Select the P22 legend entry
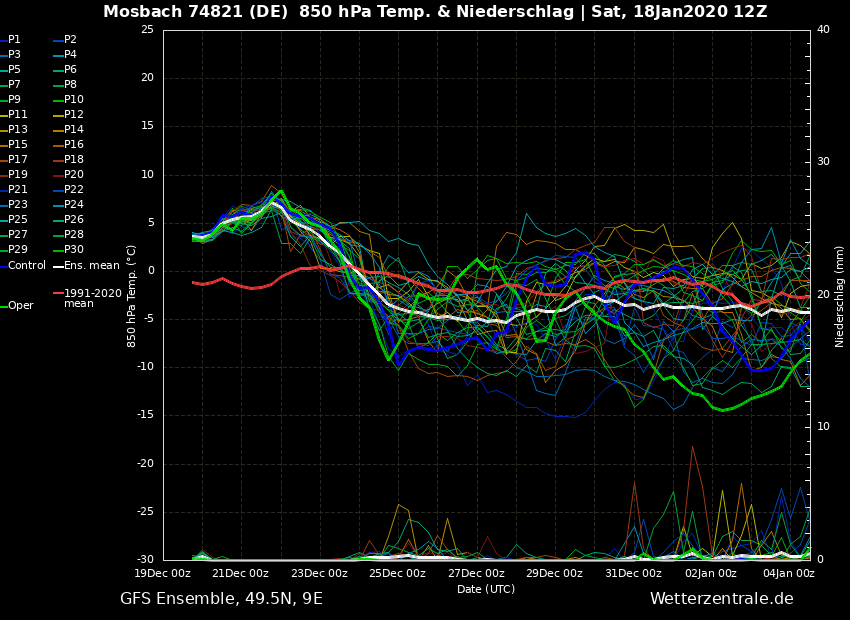 coord(74,190)
